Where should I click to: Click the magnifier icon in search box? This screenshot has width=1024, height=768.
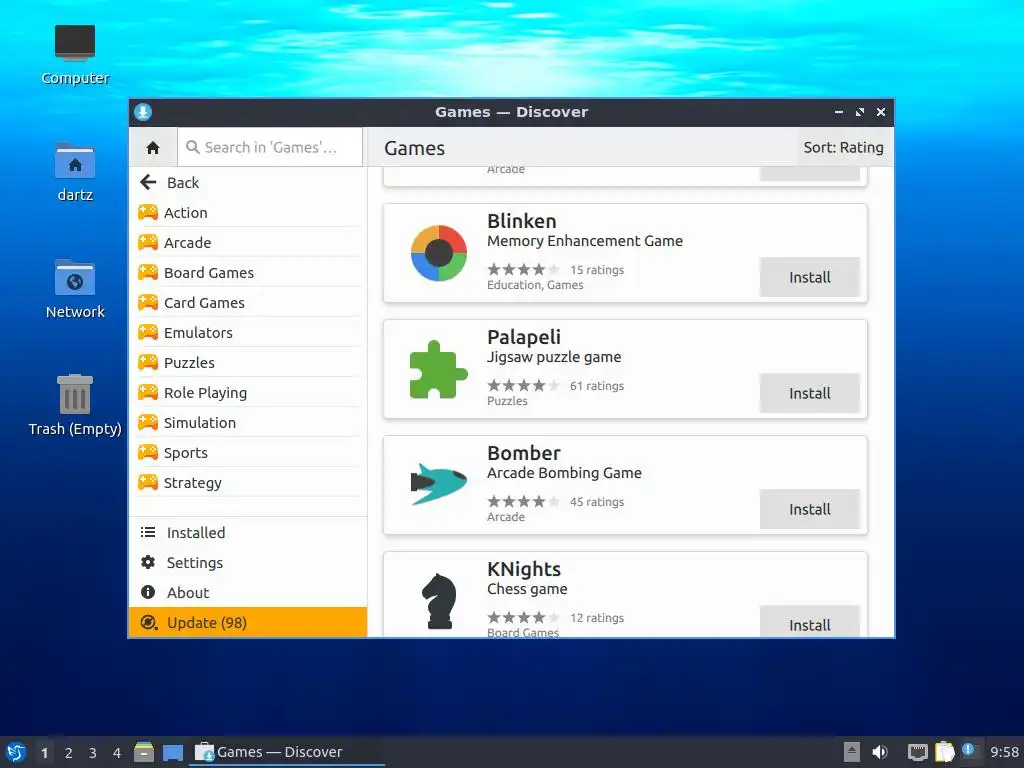(x=193, y=148)
